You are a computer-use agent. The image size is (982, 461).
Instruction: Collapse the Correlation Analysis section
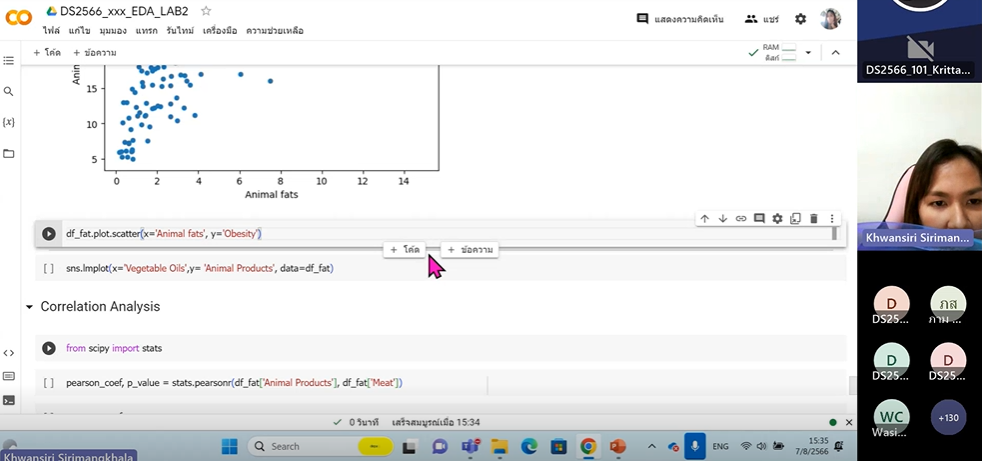(x=29, y=307)
